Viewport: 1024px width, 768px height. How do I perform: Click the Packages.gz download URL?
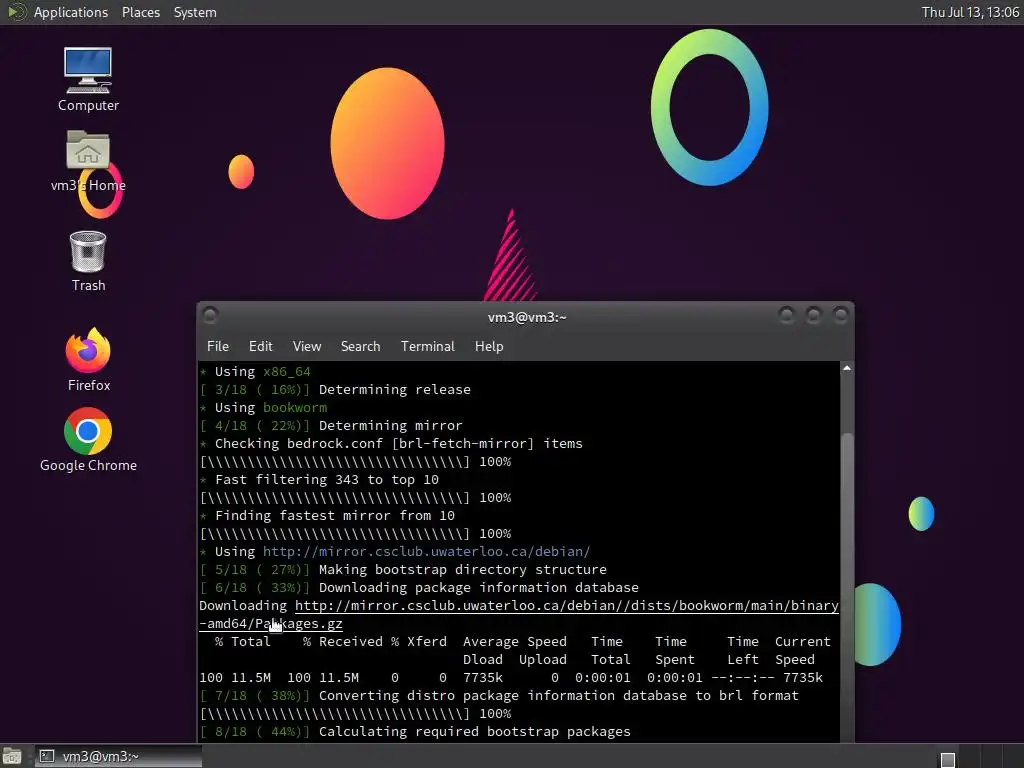519,615
